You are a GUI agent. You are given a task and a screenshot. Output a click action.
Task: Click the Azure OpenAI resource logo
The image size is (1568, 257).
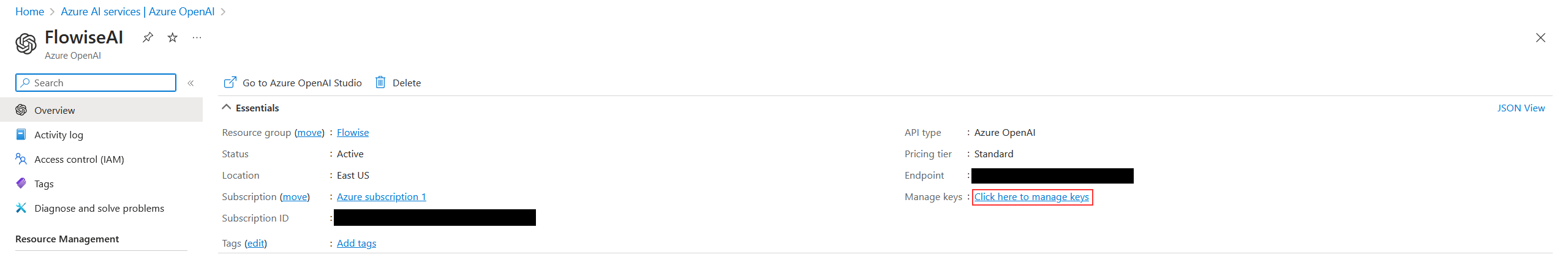click(26, 44)
